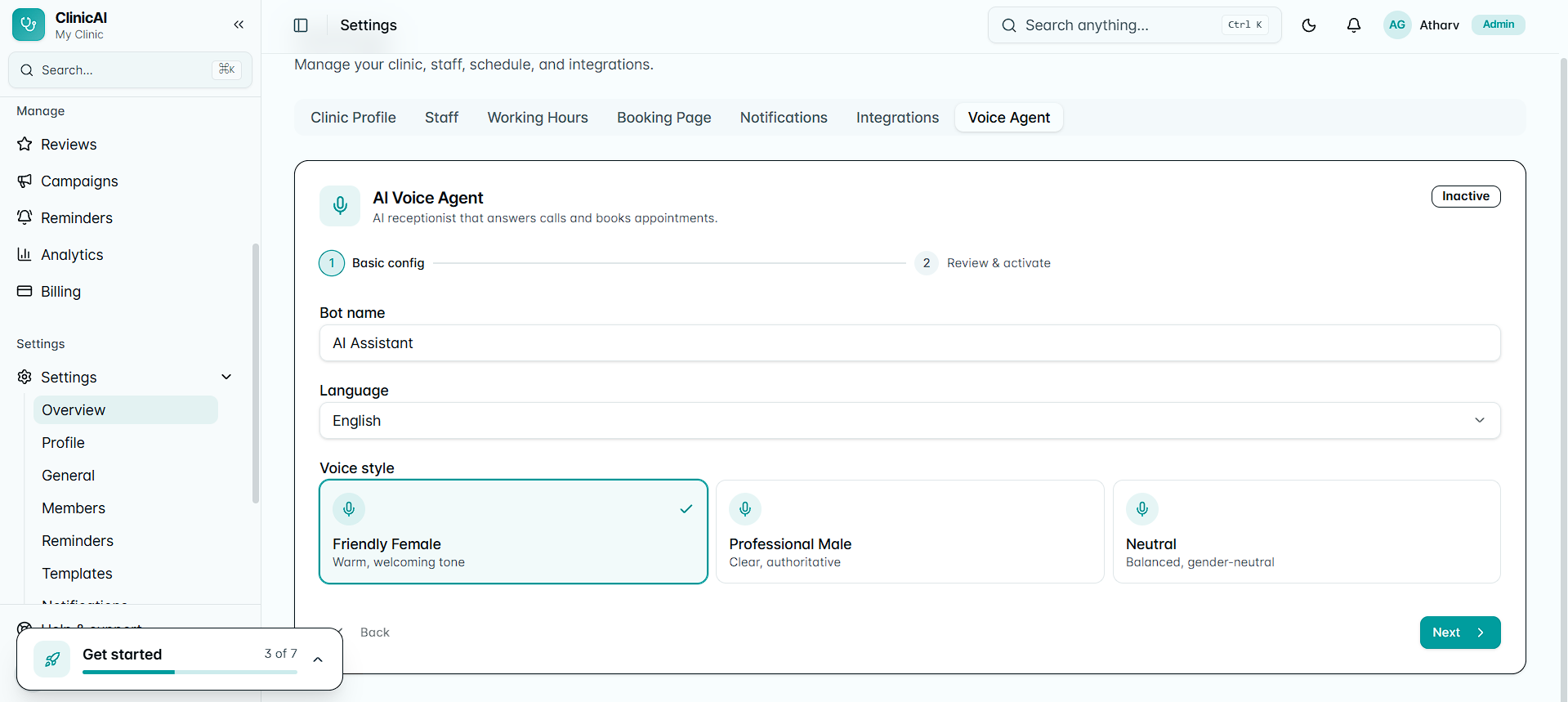The height and width of the screenshot is (702, 1568).
Task: Click the sidebar Search field
Action: coord(130,70)
